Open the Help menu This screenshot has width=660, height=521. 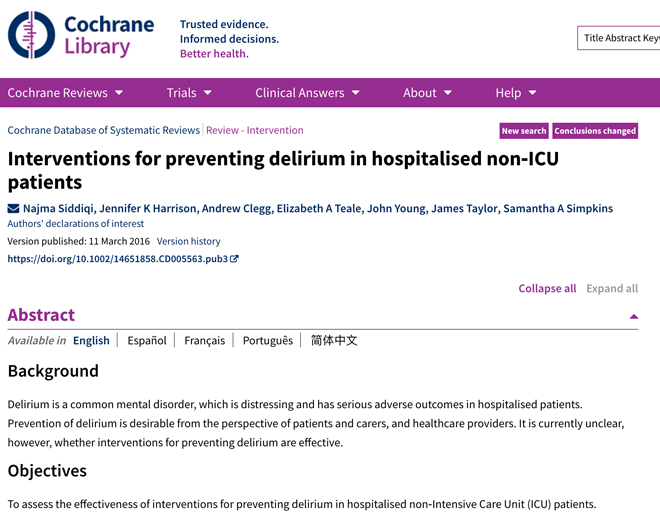516,93
